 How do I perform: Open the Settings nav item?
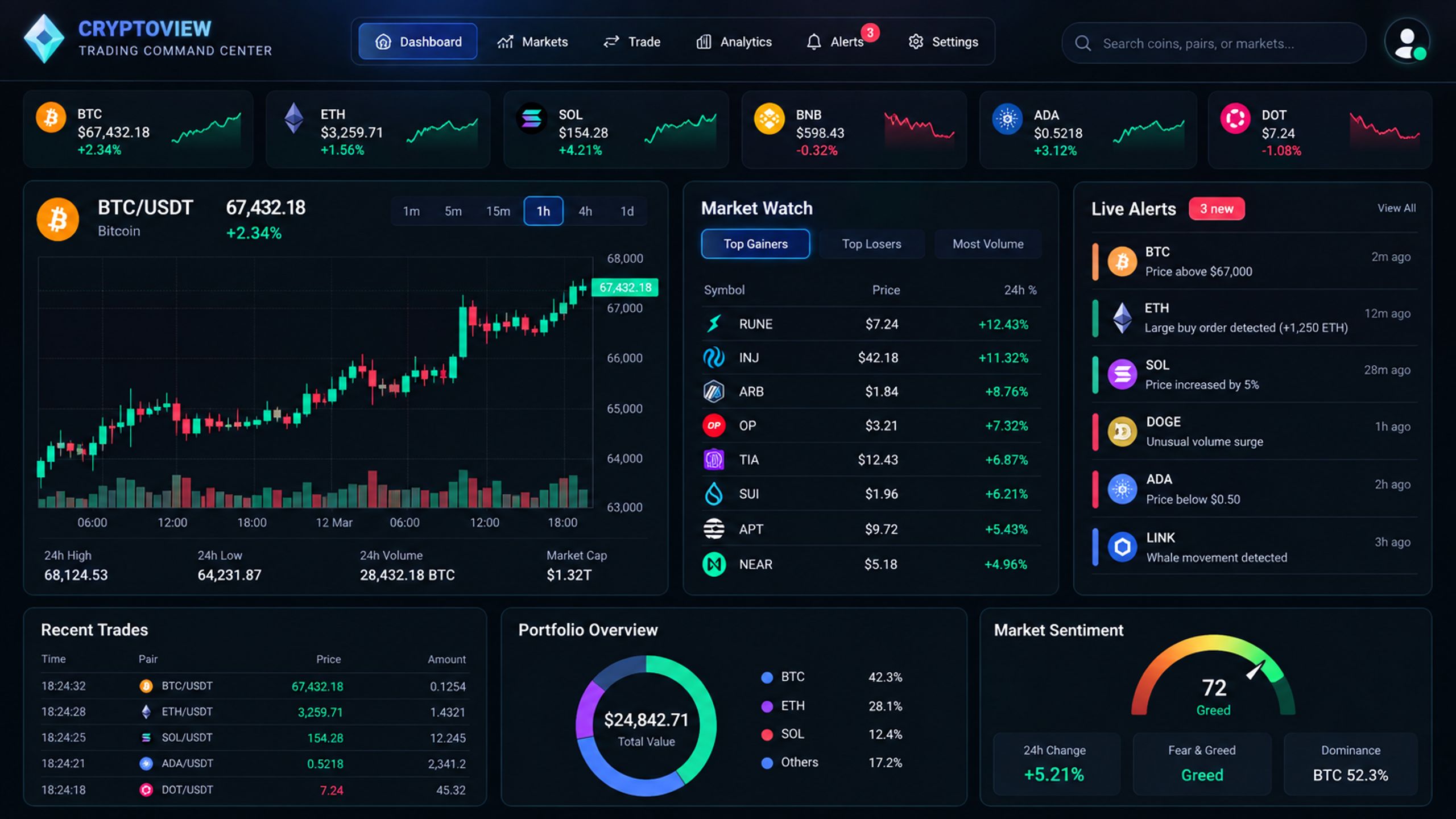tap(944, 42)
